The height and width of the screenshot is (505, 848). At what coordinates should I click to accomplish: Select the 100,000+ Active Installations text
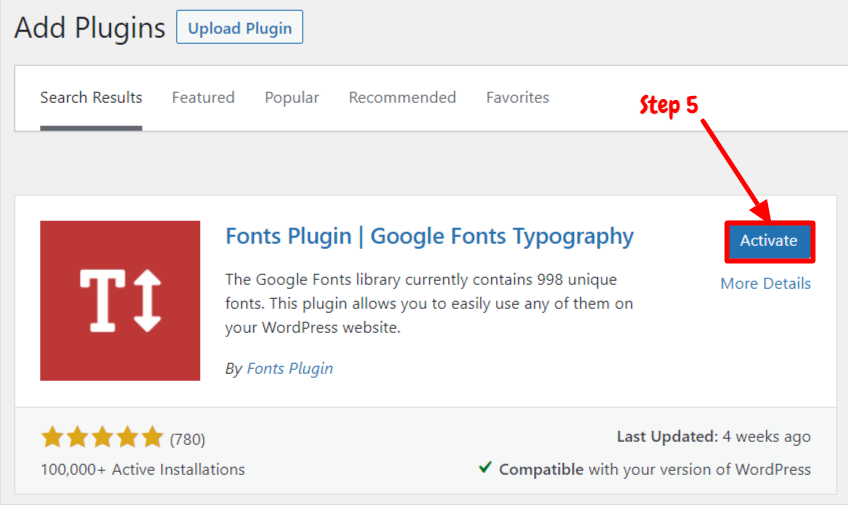click(x=143, y=469)
